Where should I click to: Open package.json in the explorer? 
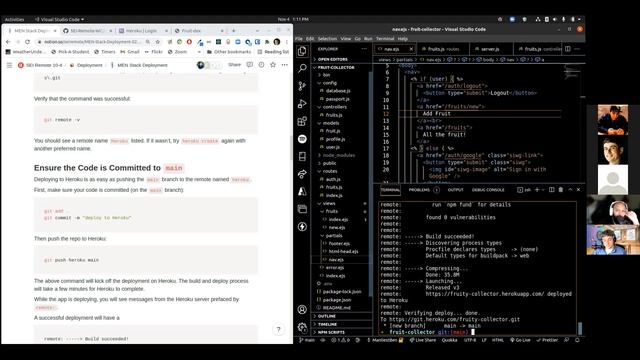pos(337,300)
